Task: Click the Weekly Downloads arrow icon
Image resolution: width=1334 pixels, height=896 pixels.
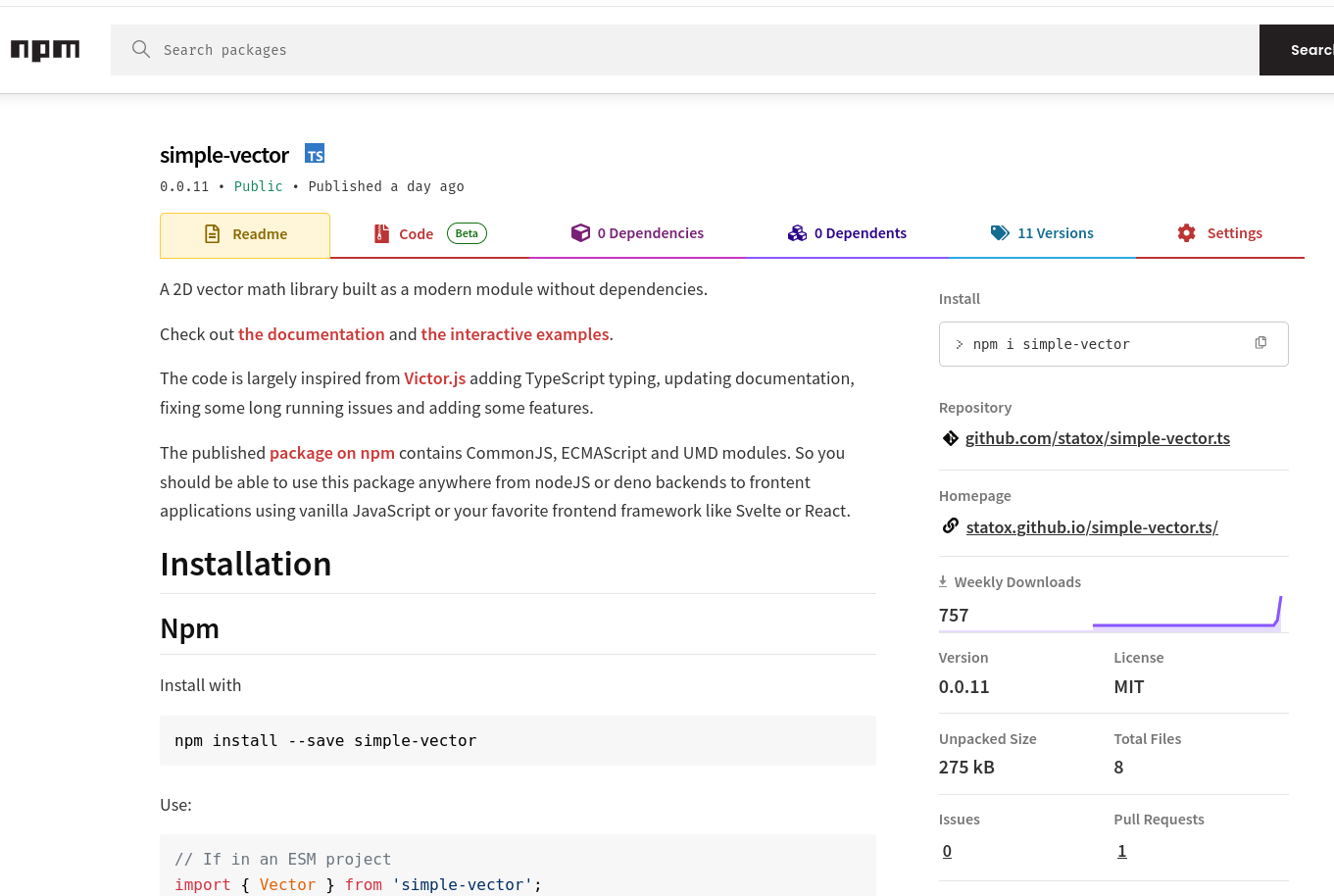Action: (943, 581)
